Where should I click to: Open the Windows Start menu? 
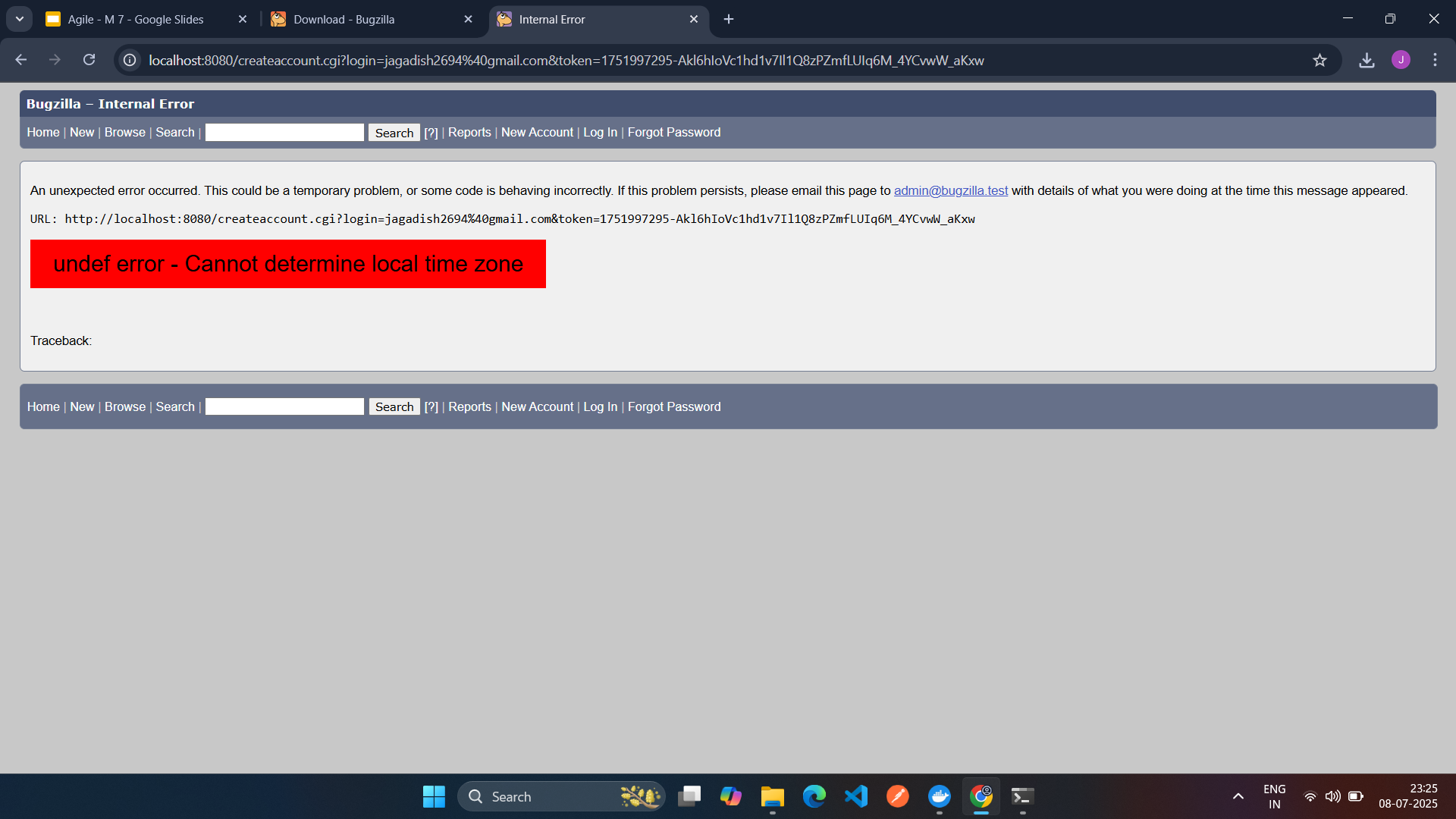click(434, 796)
